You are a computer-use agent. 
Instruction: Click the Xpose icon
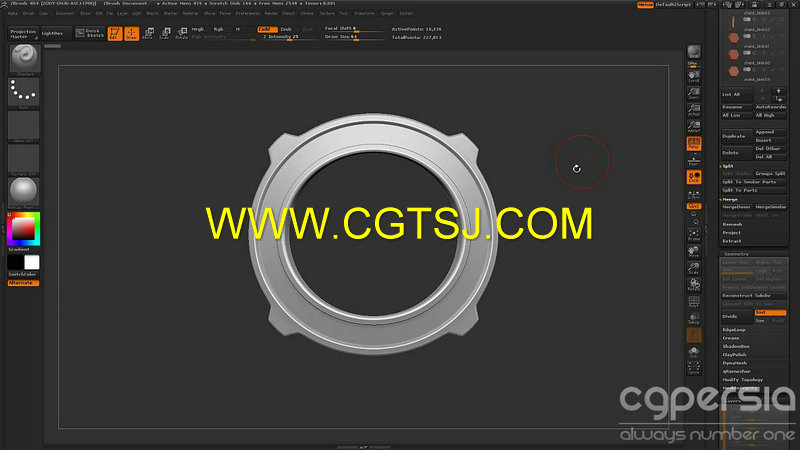(694, 368)
